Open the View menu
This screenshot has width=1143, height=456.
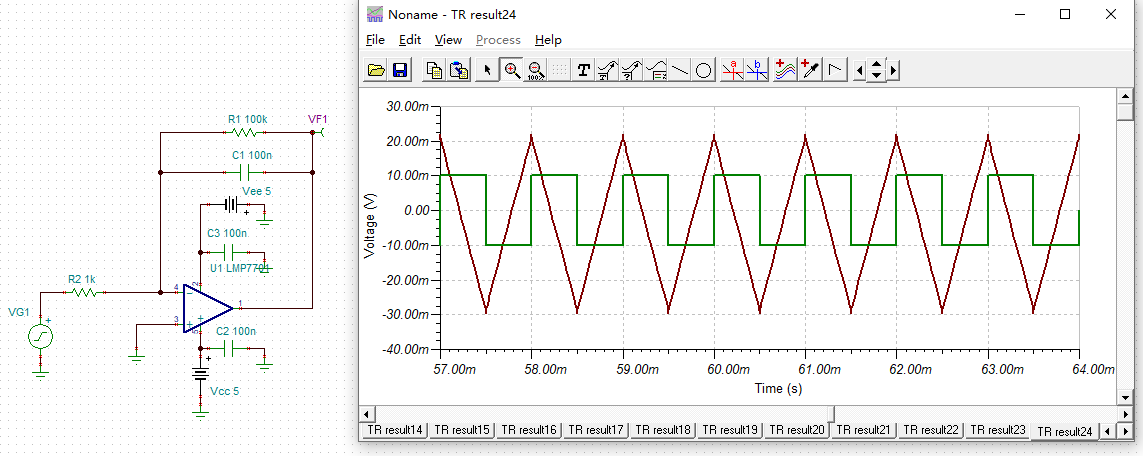pyautogui.click(x=448, y=39)
